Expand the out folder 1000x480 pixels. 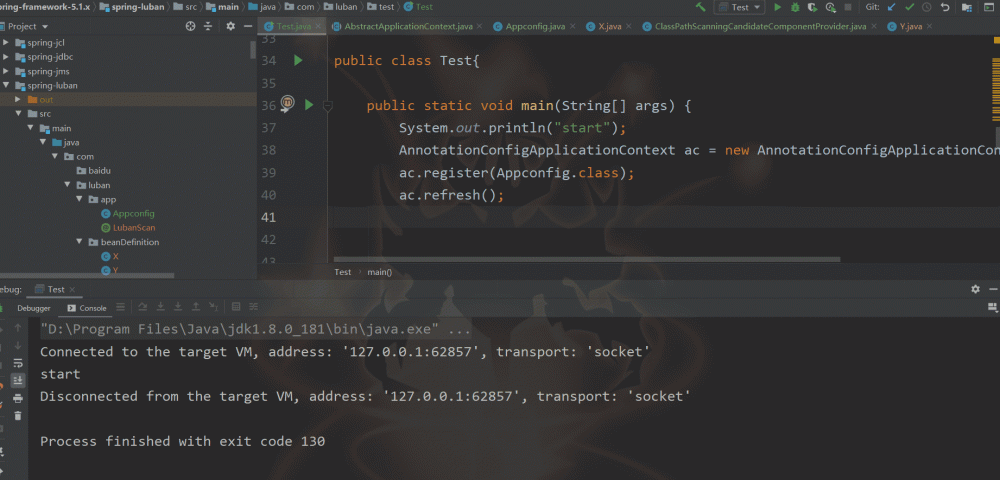18,99
